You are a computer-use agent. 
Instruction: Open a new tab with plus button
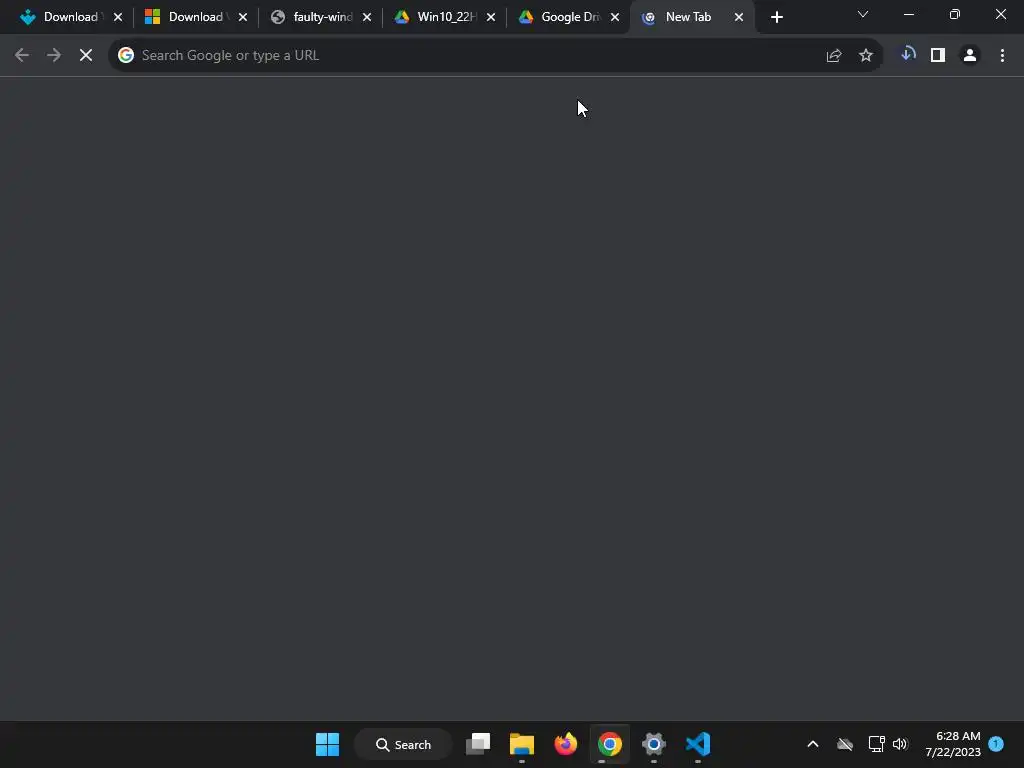click(x=776, y=17)
